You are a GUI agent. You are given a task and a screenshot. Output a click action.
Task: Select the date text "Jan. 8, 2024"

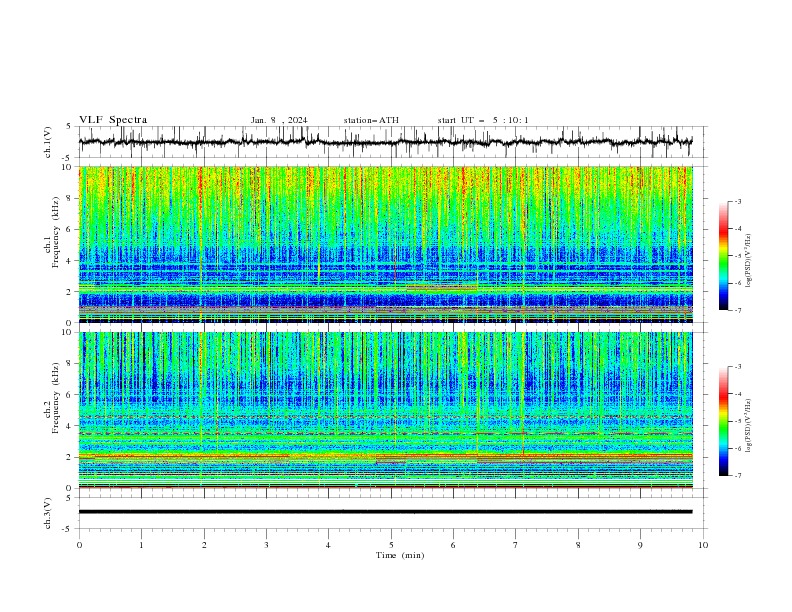[279, 120]
